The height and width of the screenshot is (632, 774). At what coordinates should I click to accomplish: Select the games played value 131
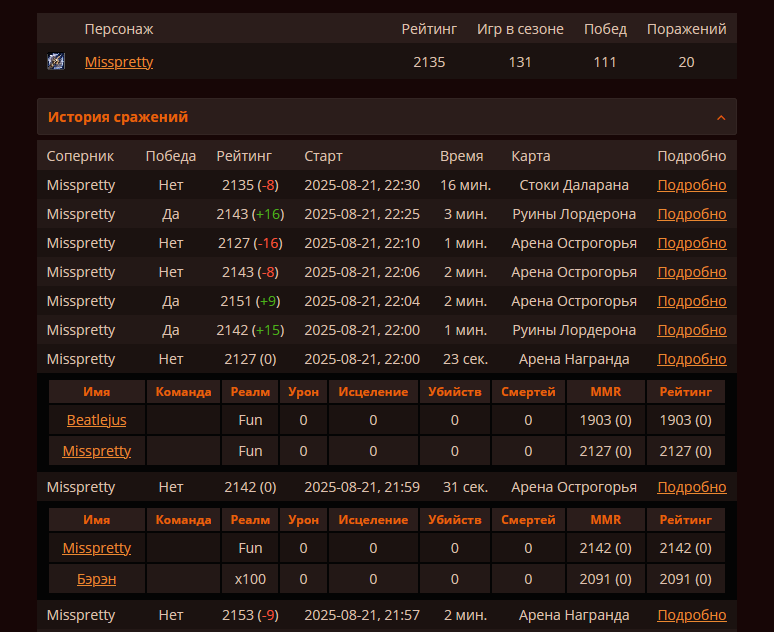[x=520, y=62]
